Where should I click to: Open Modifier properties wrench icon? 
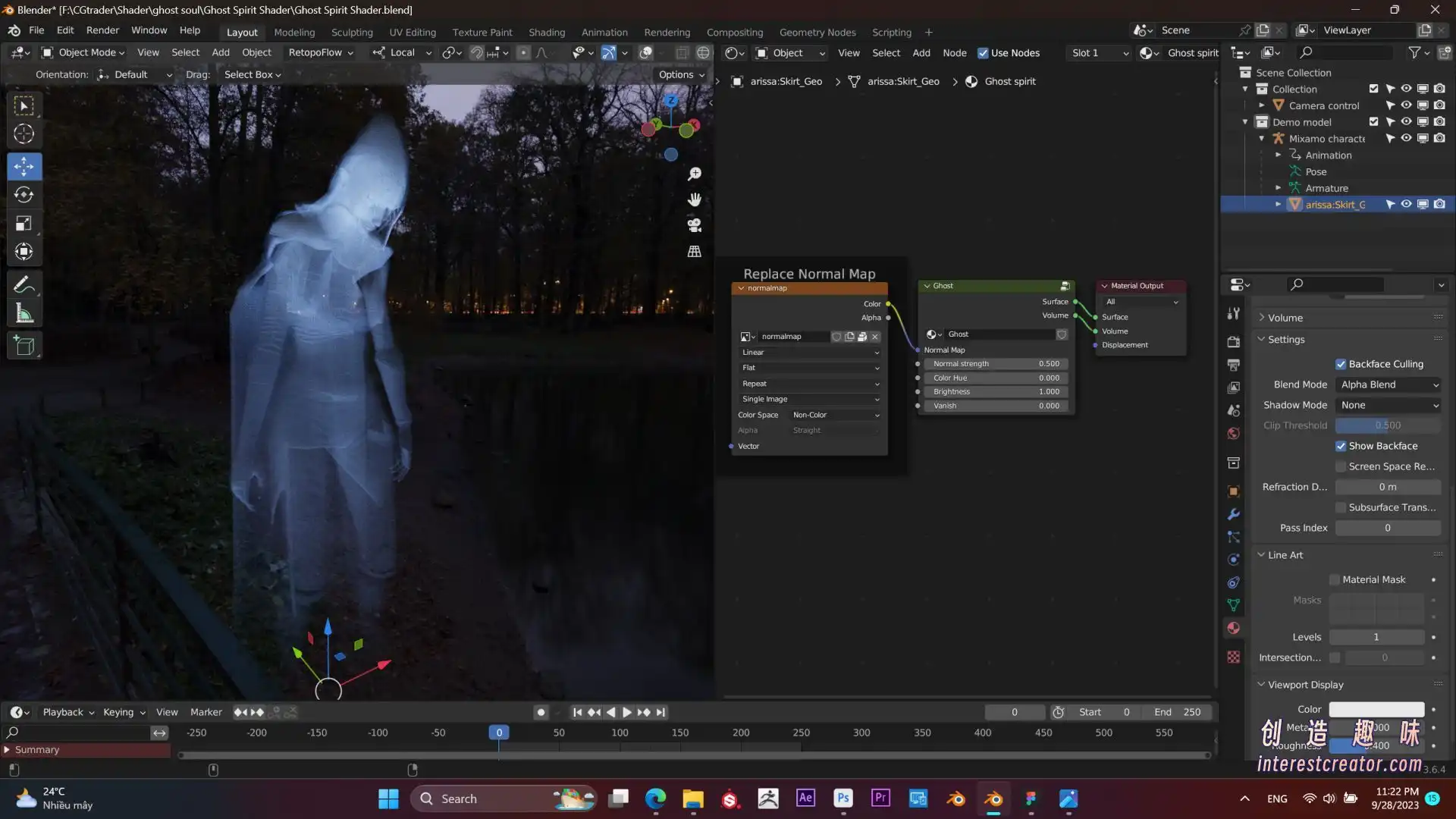coord(1234,514)
